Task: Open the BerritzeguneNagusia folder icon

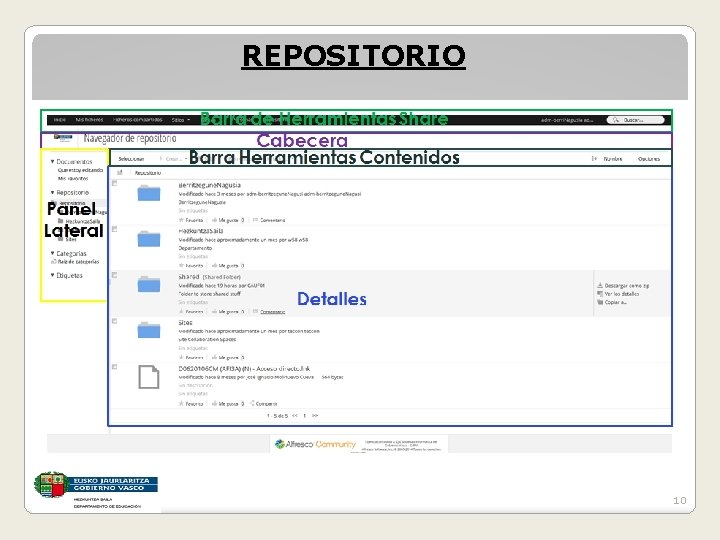Action: point(149,193)
